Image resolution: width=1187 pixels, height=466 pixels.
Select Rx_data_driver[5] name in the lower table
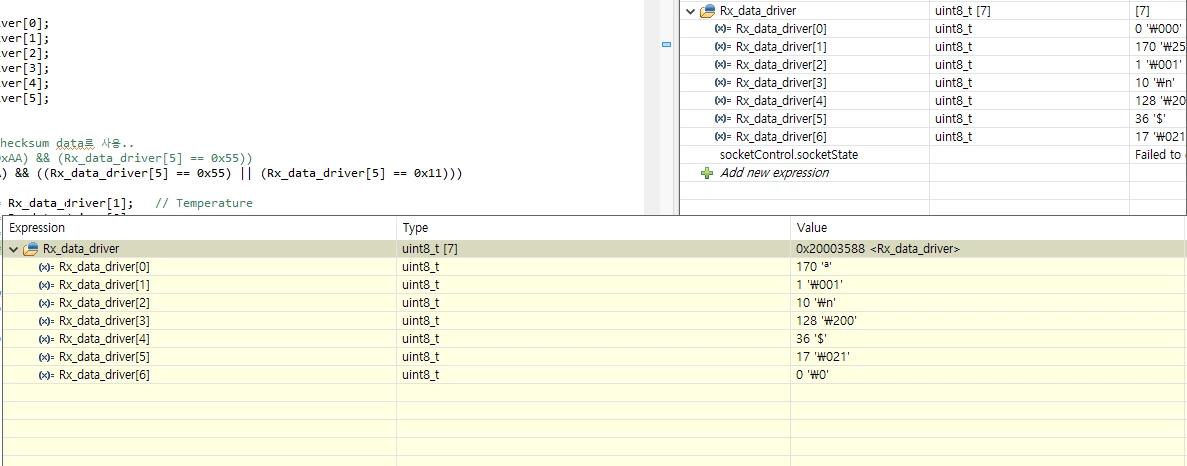point(104,357)
